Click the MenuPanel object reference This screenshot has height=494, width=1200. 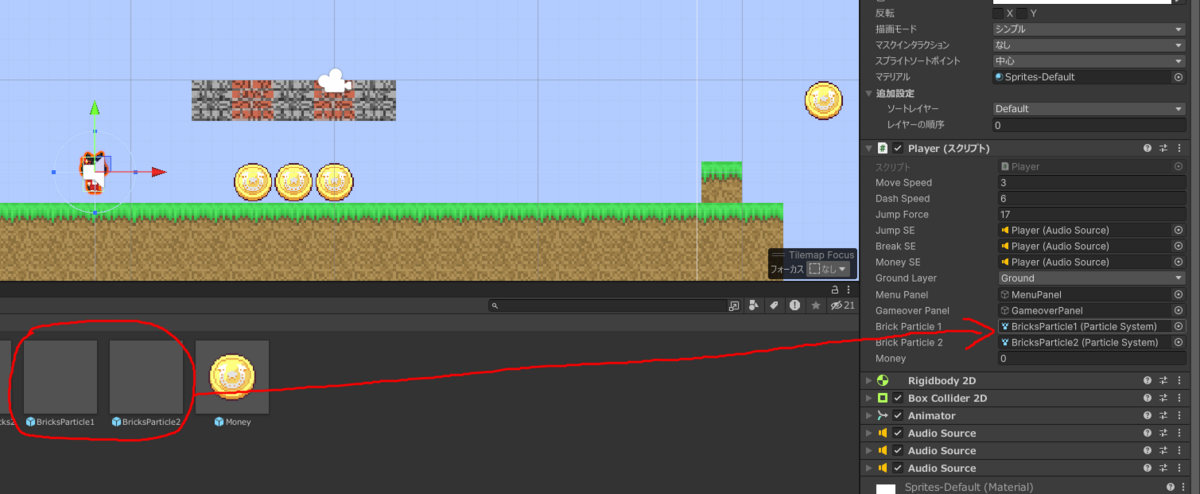point(1085,294)
